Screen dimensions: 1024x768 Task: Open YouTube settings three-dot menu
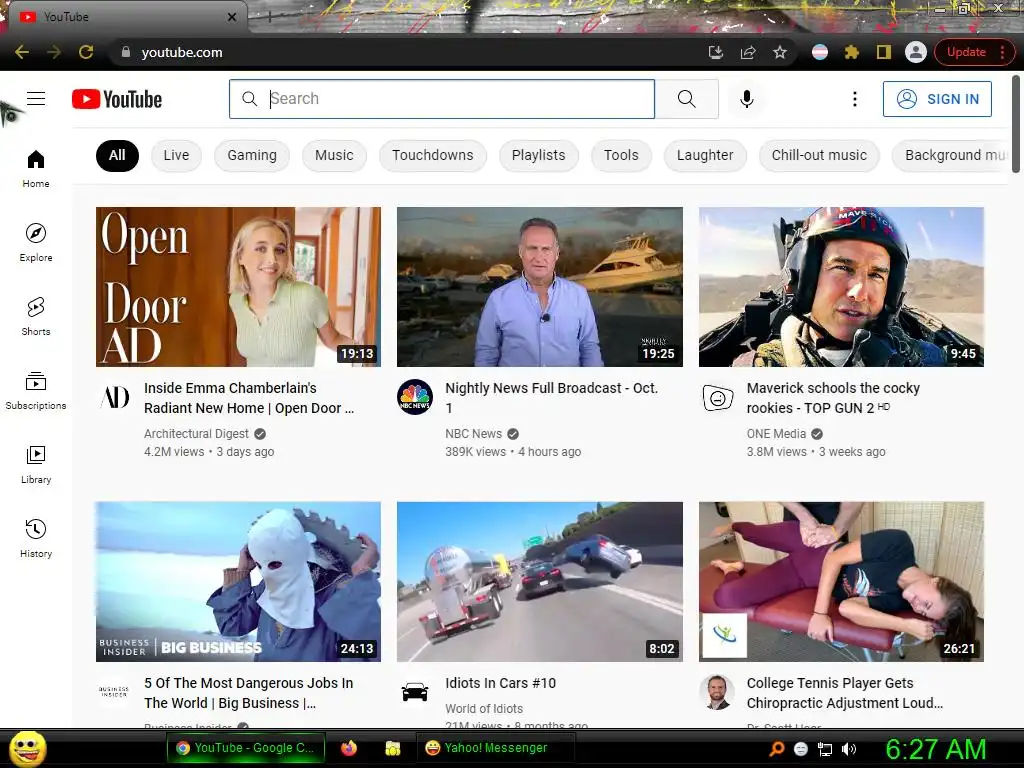tap(854, 99)
